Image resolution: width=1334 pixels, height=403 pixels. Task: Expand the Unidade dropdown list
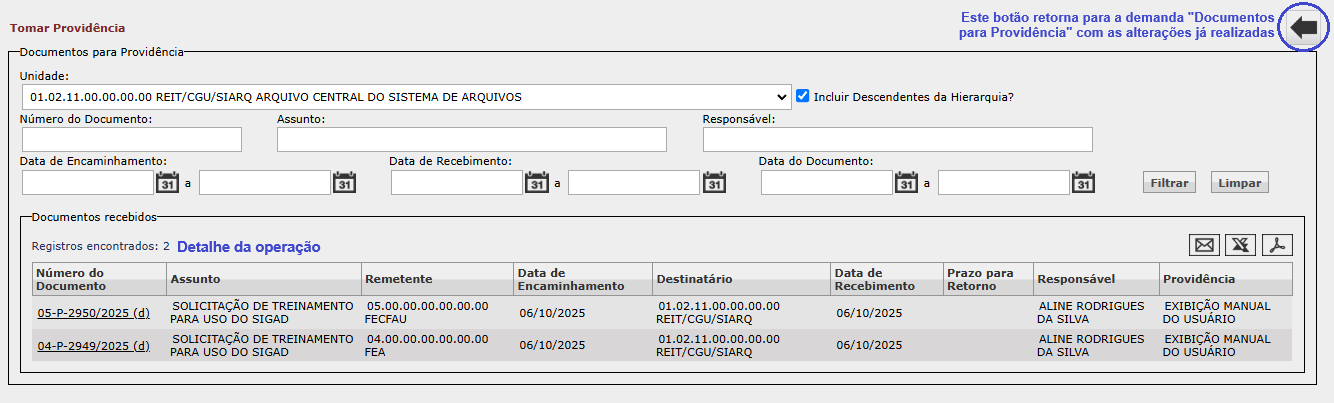405,97
